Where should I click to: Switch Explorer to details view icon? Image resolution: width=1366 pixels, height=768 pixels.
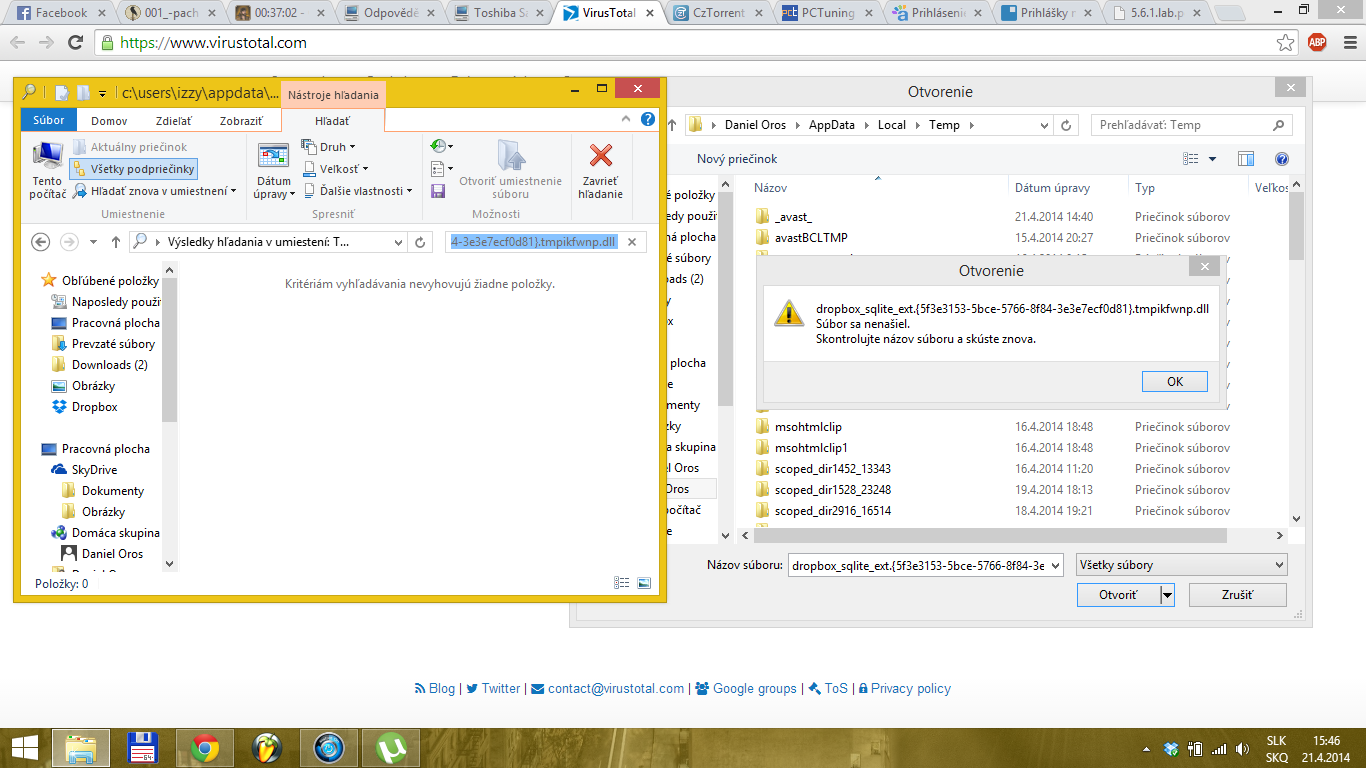click(x=622, y=583)
